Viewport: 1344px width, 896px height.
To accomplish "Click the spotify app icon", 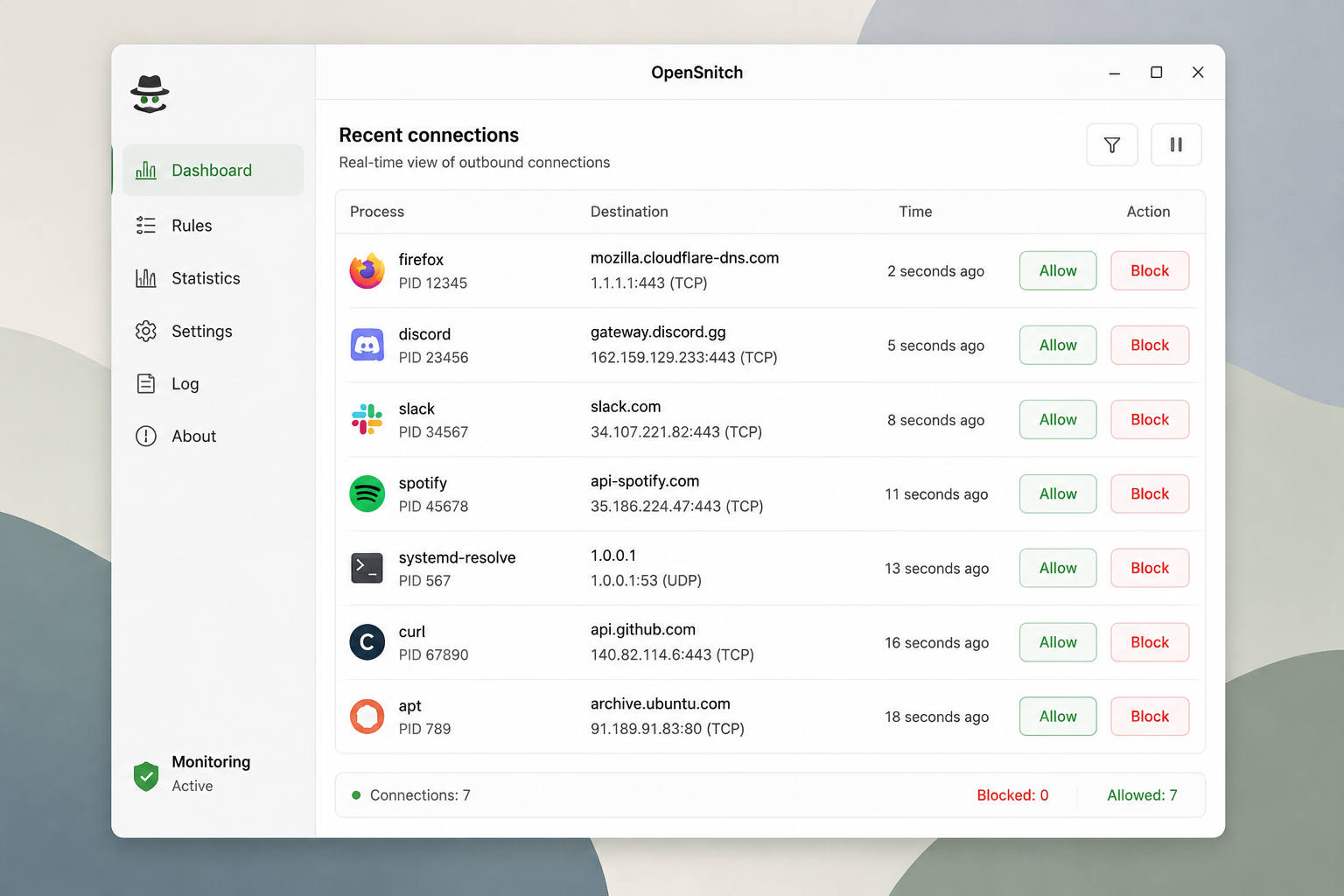I will 367,493.
